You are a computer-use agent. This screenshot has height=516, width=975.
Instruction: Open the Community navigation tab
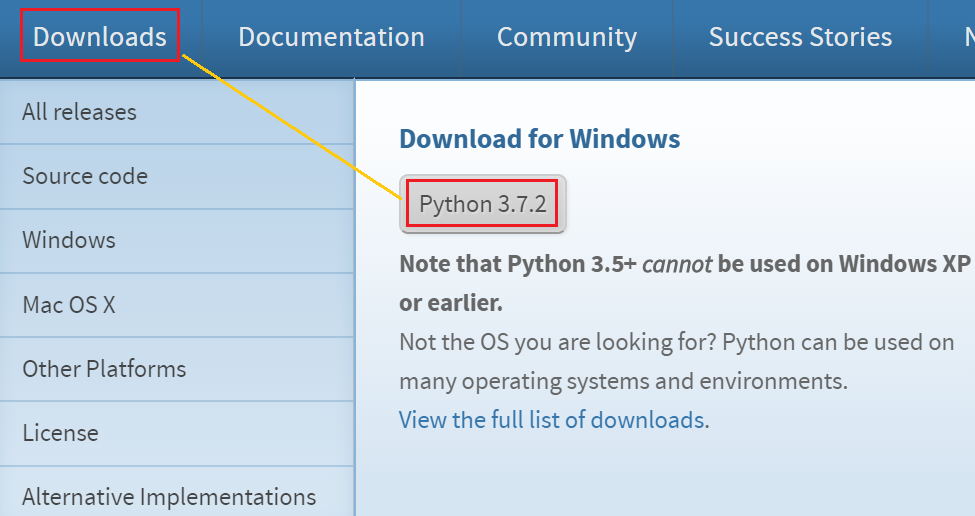click(x=566, y=37)
